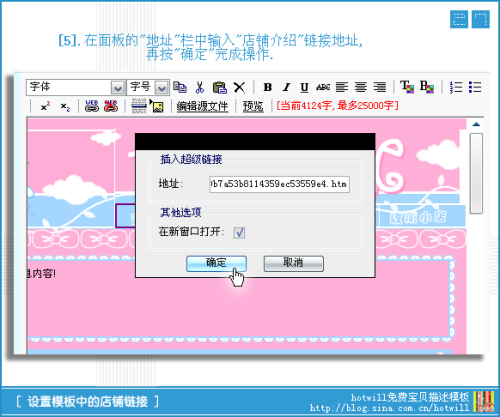This screenshot has width=500, height=417.
Task: Click the Paste clipboard icon
Action: tap(219, 87)
